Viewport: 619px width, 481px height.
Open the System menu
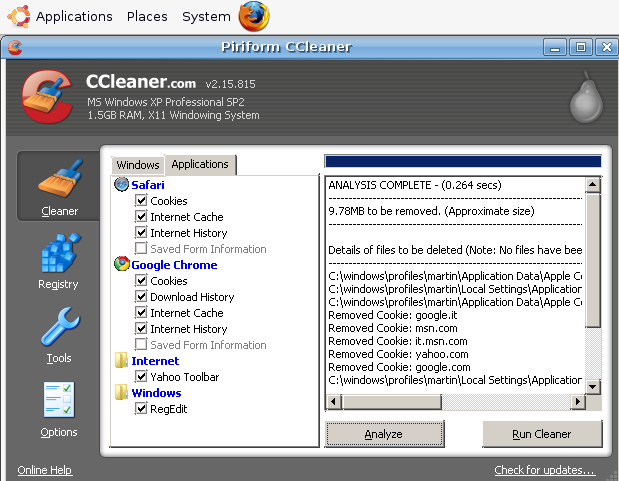(206, 16)
